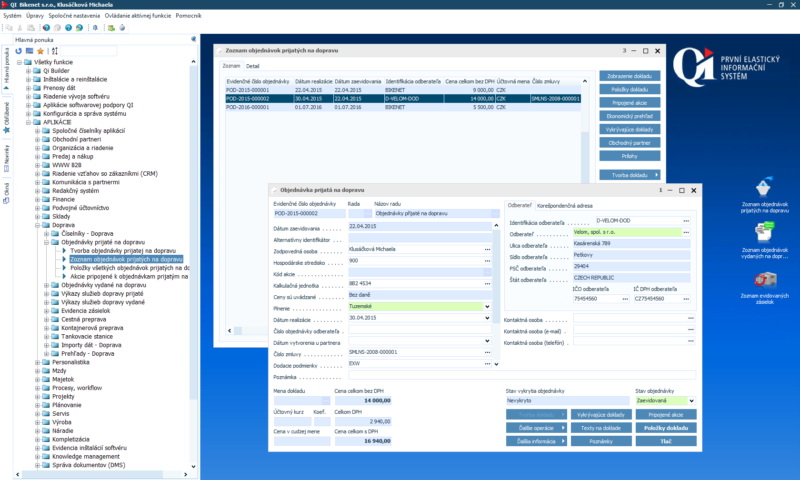Click Poznámky button in order form
The height and width of the screenshot is (480, 800).
[x=601, y=441]
